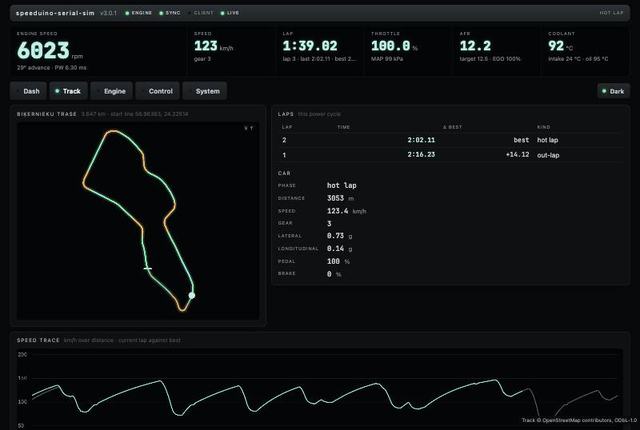
Task: Click the PHASE value 'hot lap'
Action: pos(342,185)
